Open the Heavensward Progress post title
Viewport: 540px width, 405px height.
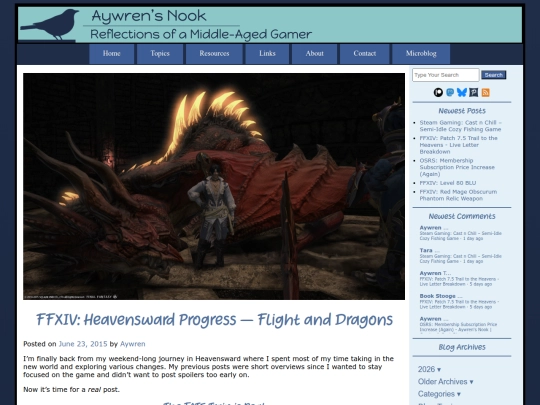coord(214,320)
